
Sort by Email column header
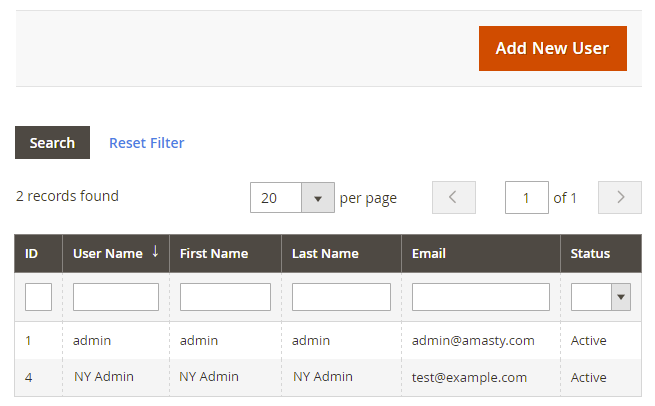(429, 254)
